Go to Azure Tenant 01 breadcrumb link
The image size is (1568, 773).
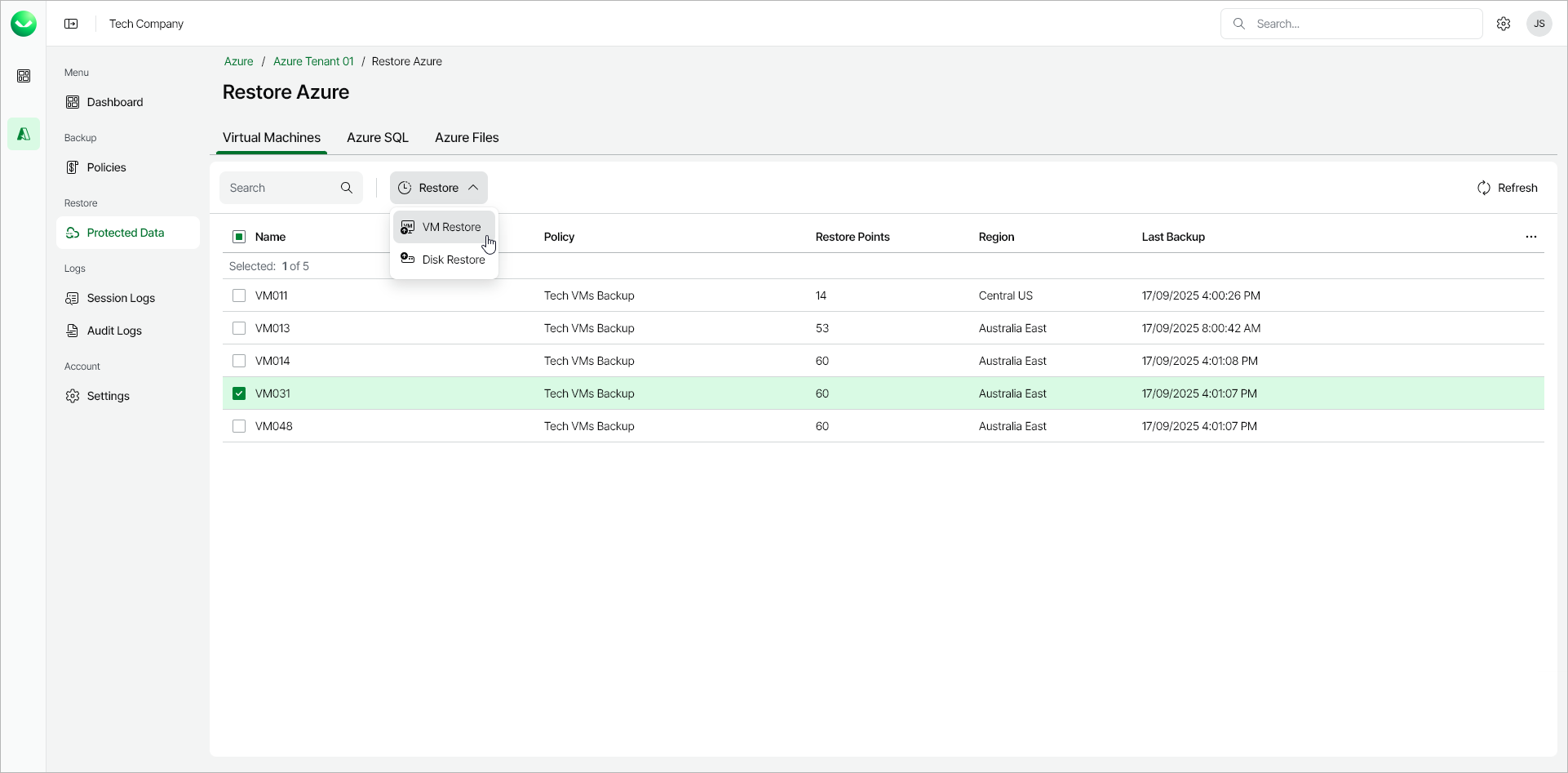tap(313, 61)
